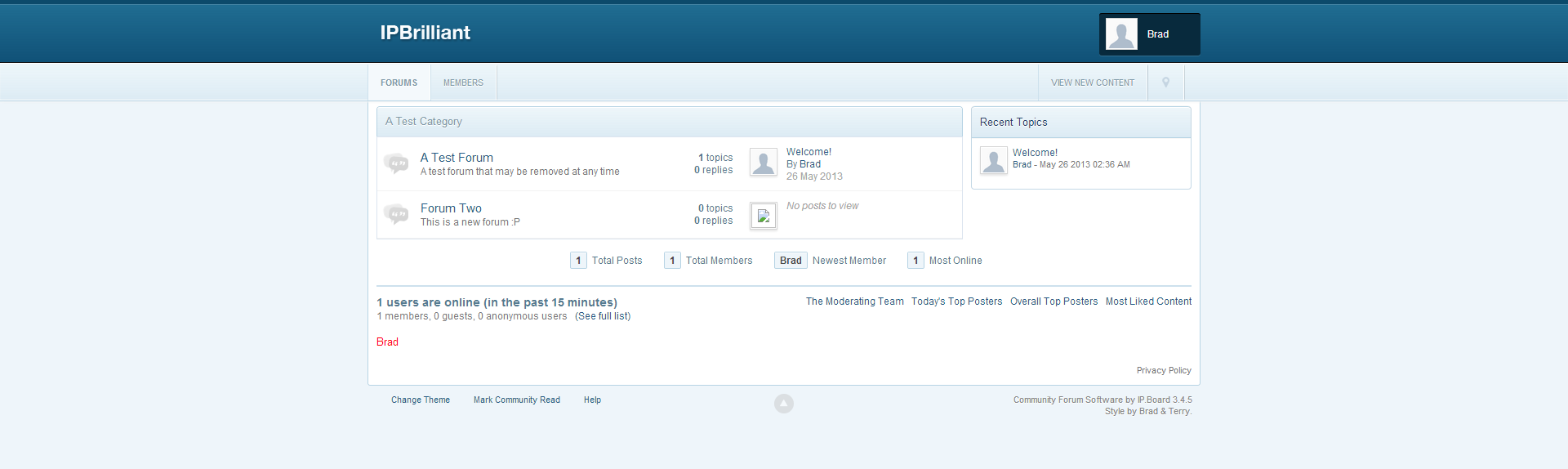The height and width of the screenshot is (469, 1568).
Task: Open View New Content
Action: pos(1092,83)
